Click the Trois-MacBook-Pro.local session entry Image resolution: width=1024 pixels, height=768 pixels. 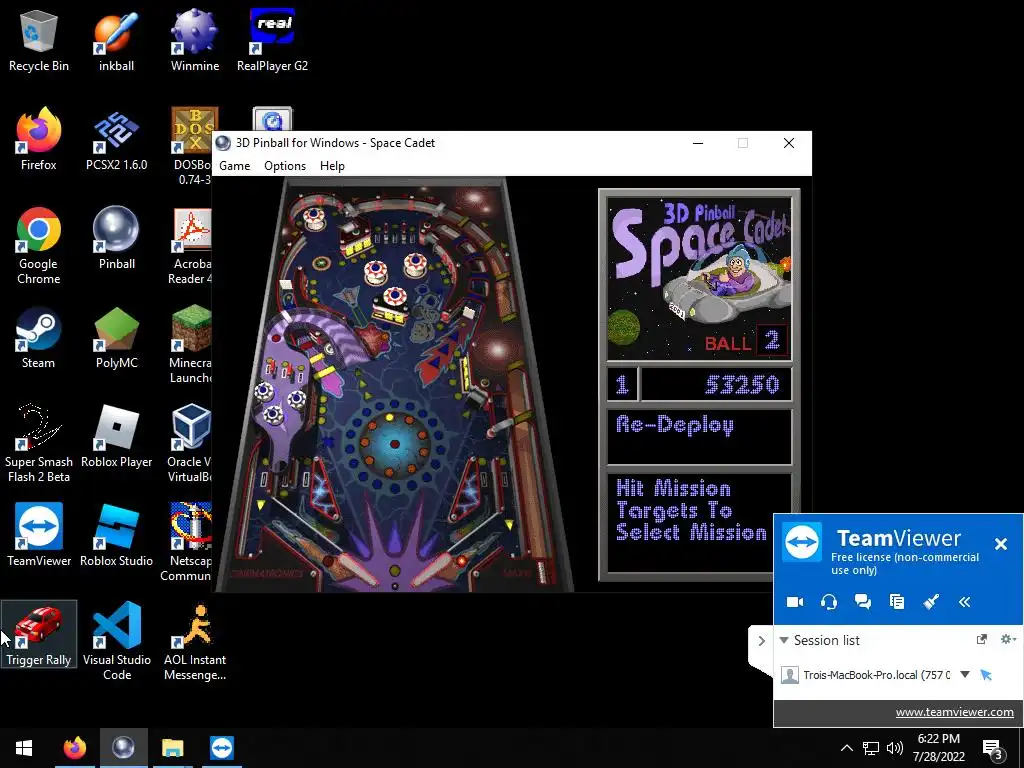(x=876, y=675)
